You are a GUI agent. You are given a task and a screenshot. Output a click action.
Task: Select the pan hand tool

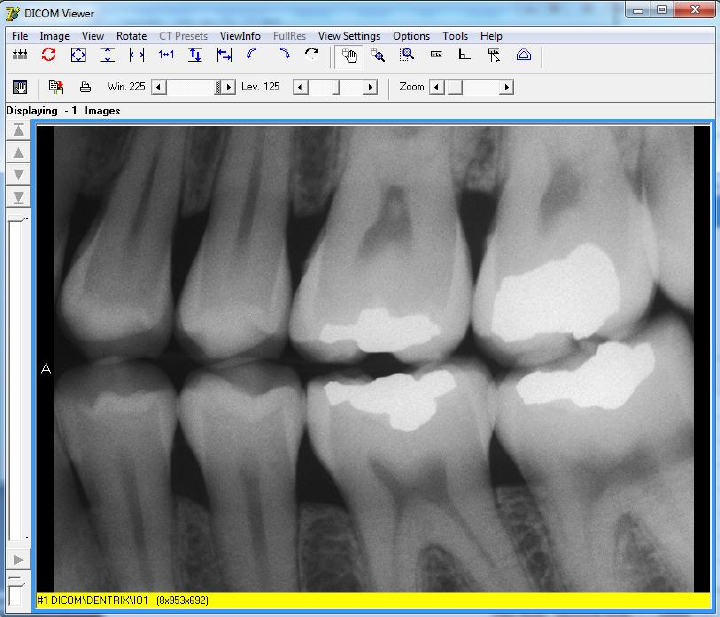[349, 56]
